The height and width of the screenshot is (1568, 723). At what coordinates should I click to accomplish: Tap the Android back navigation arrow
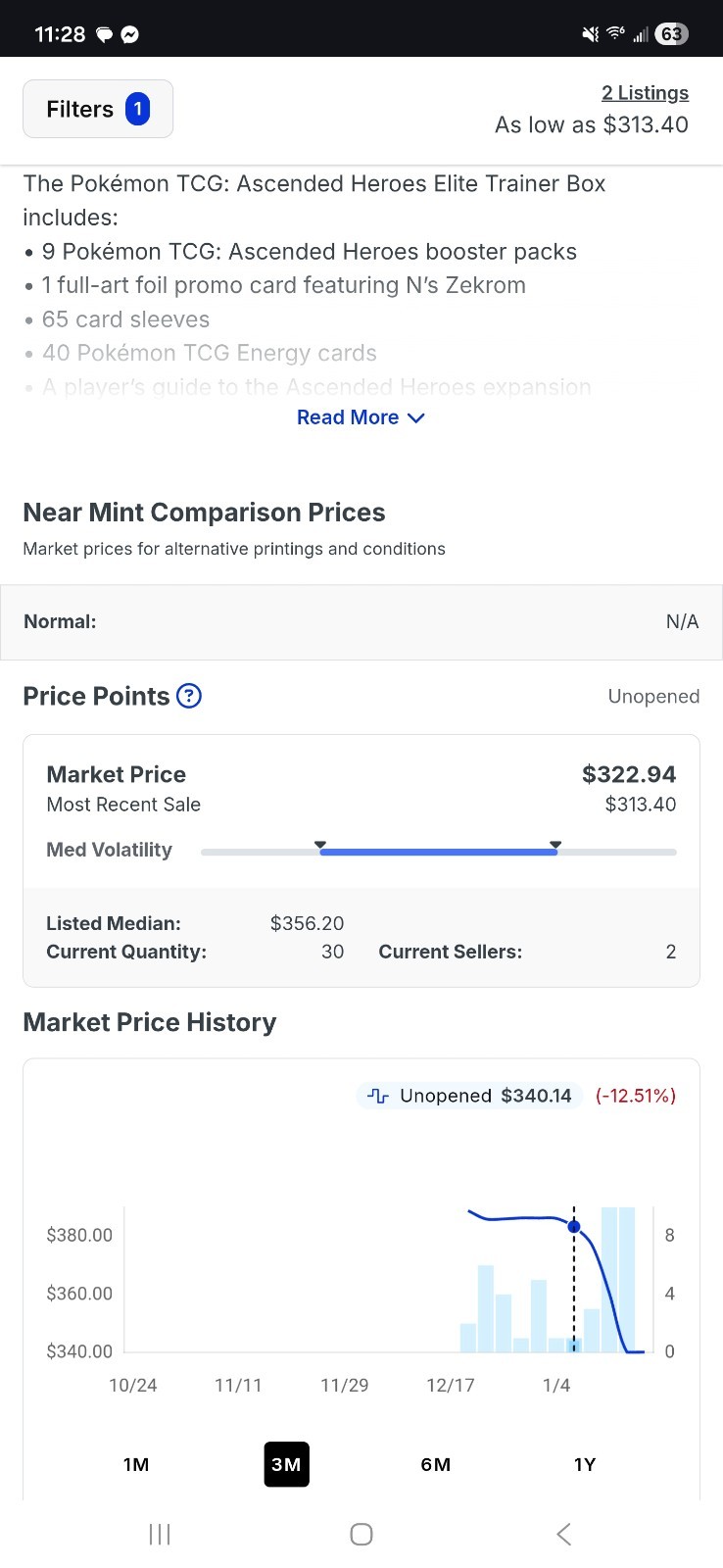point(563,1534)
